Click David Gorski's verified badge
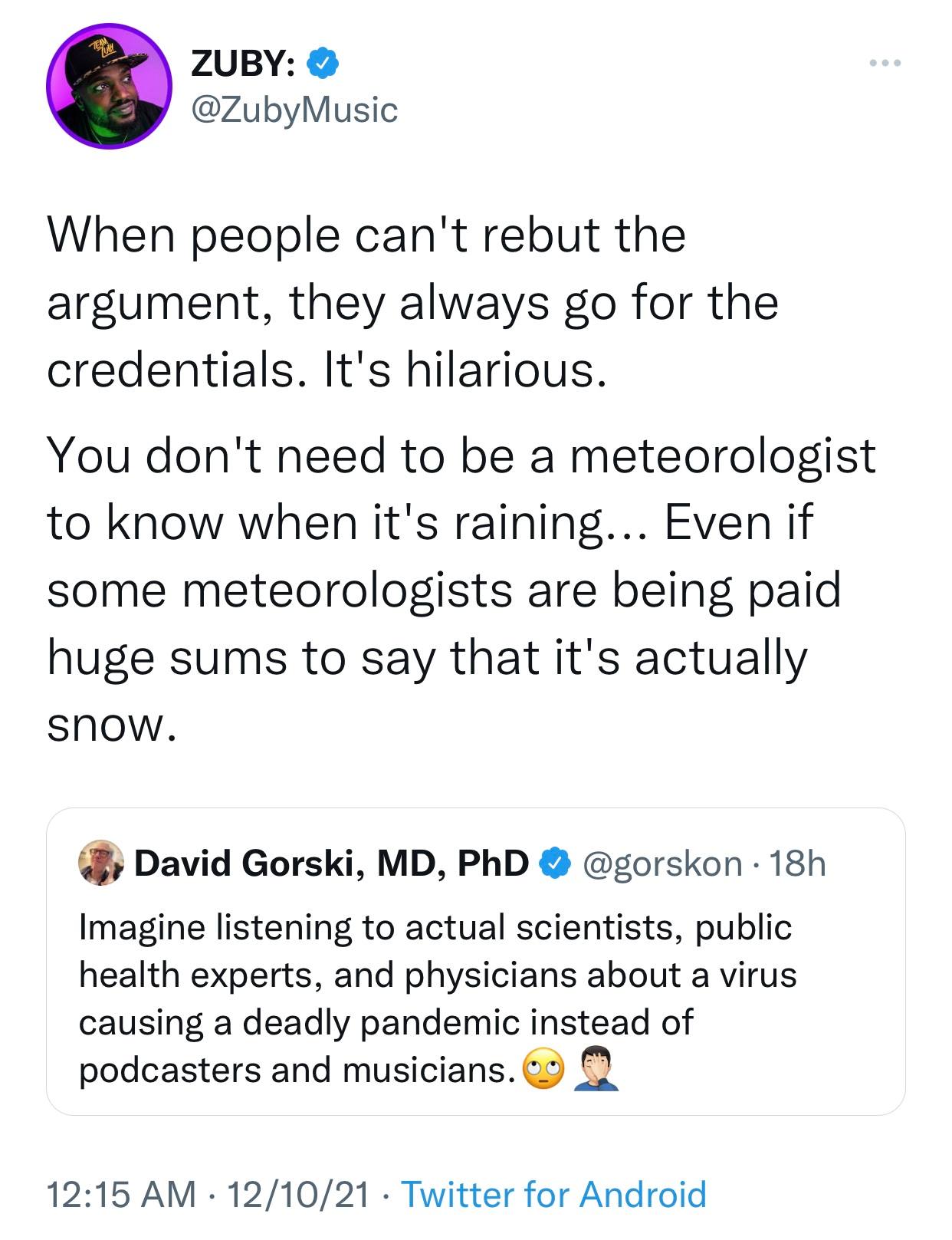 click(x=555, y=863)
